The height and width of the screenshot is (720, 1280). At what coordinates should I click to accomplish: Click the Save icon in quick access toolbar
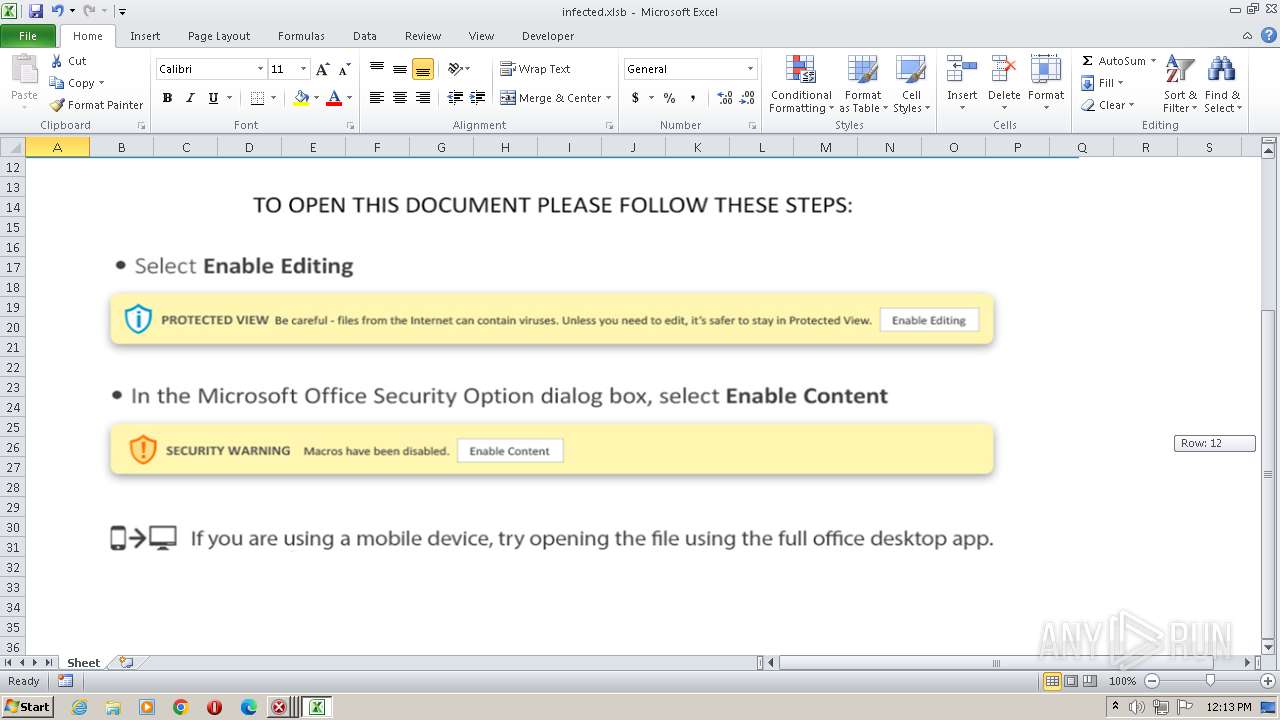[x=36, y=11]
